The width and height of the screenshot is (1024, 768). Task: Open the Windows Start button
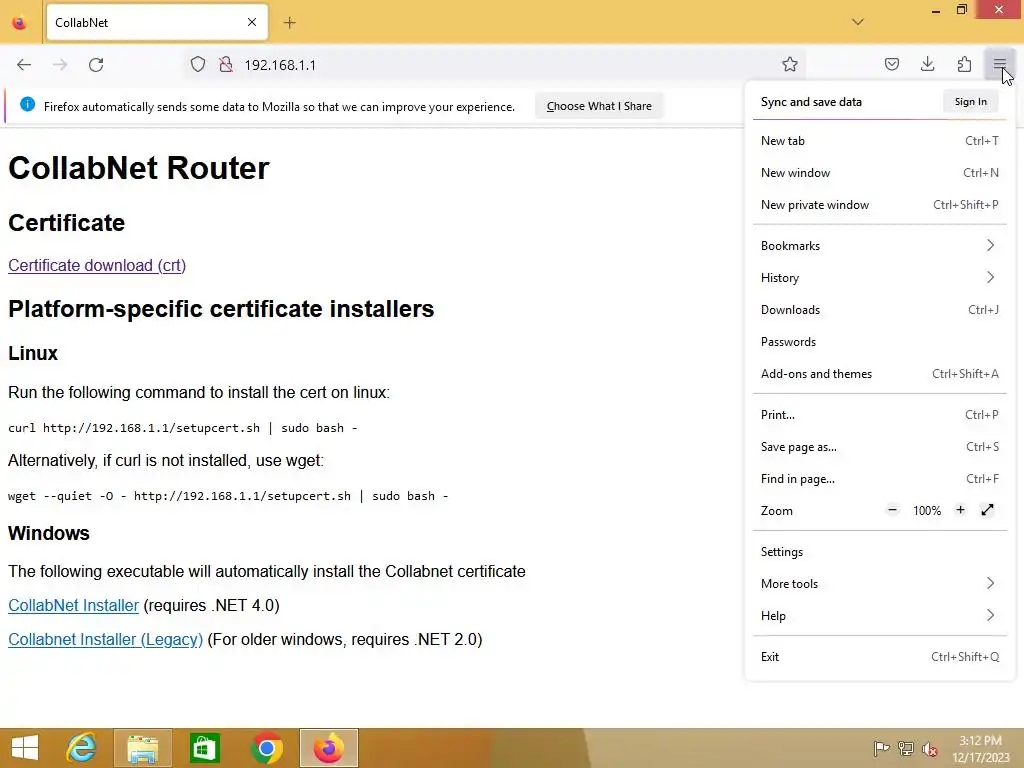[x=25, y=748]
